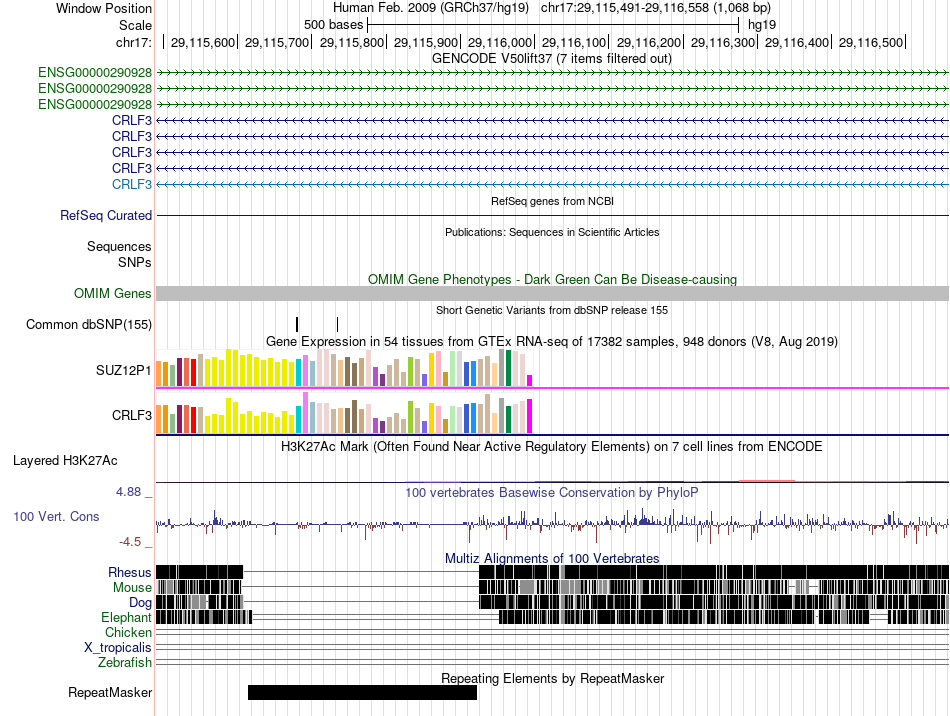Screen dimensions: 950x716
Task: Open the CRLF3 tissue expression bar chart
Action: click(x=344, y=413)
